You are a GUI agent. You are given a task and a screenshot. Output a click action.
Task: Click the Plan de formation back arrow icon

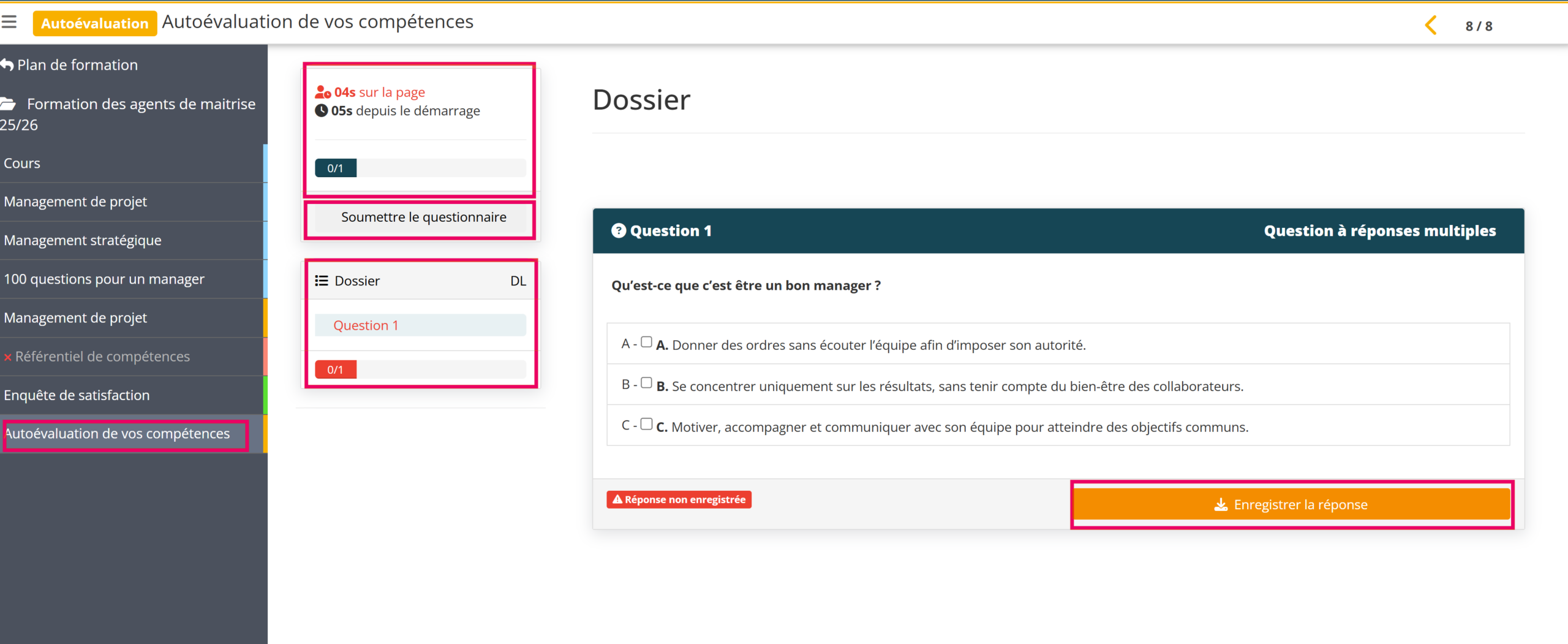[7, 64]
